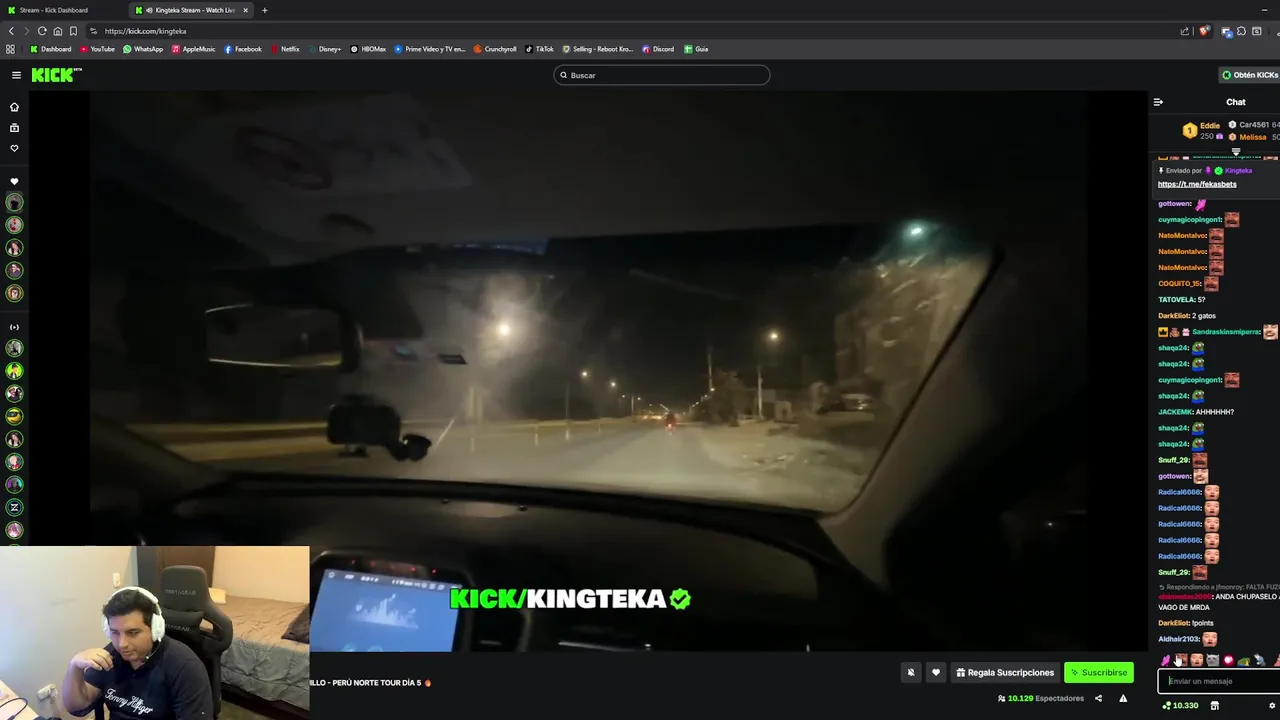Click the site info icon in address bar
Image resolution: width=1280 pixels, height=720 pixels.
93,31
